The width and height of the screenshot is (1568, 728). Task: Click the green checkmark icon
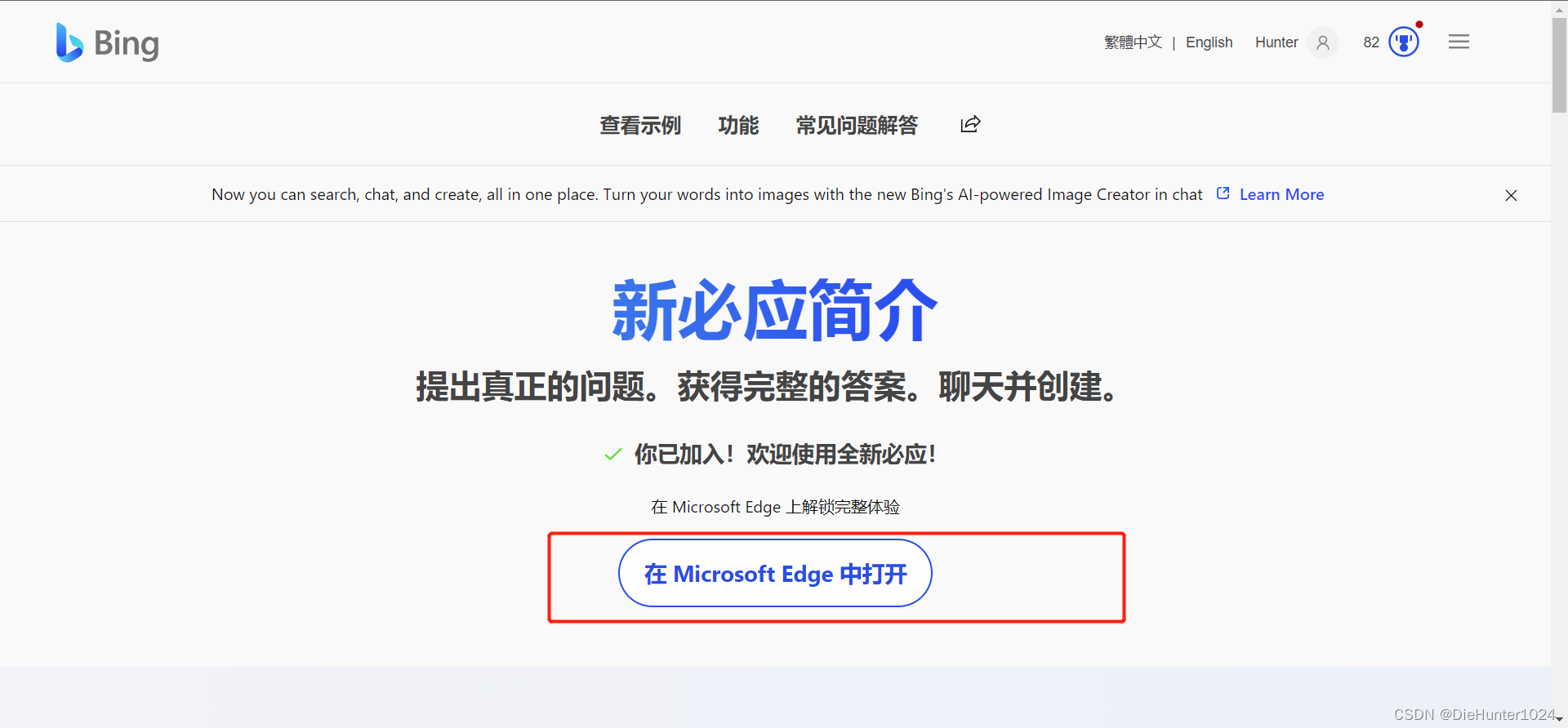pyautogui.click(x=613, y=454)
